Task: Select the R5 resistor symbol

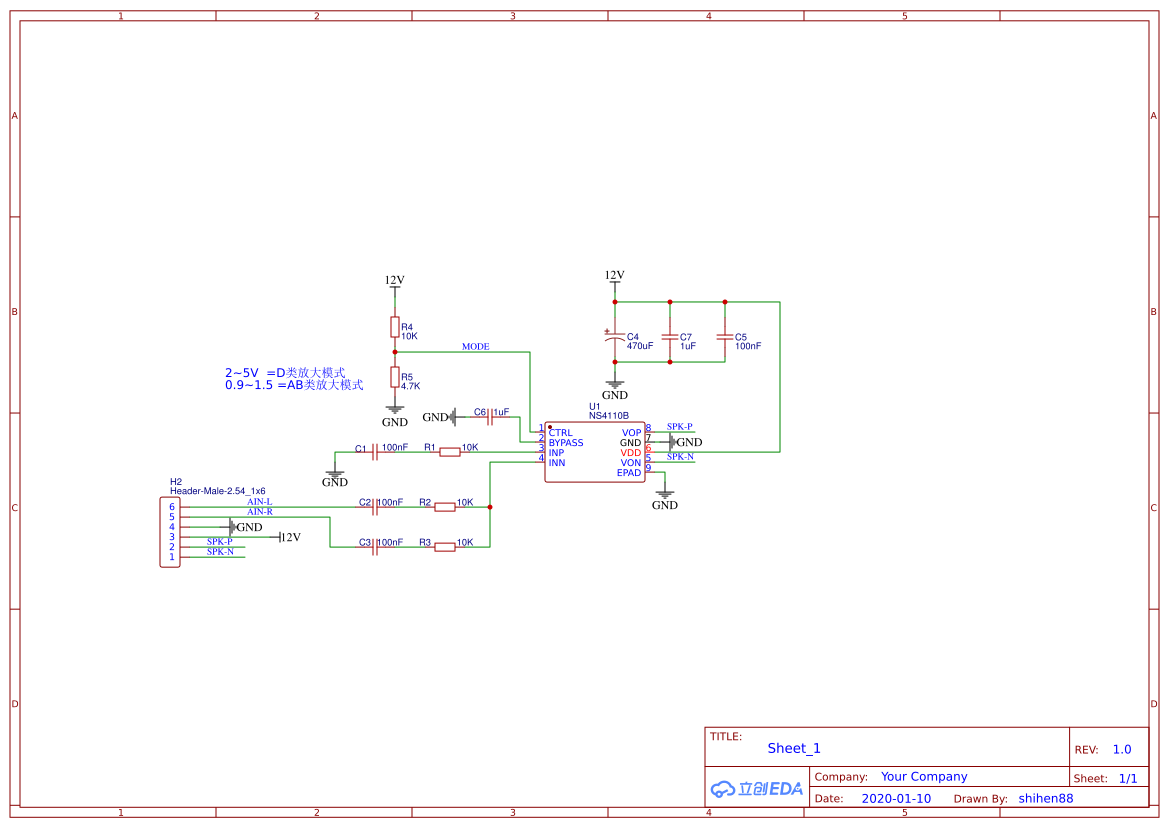Action: click(394, 377)
